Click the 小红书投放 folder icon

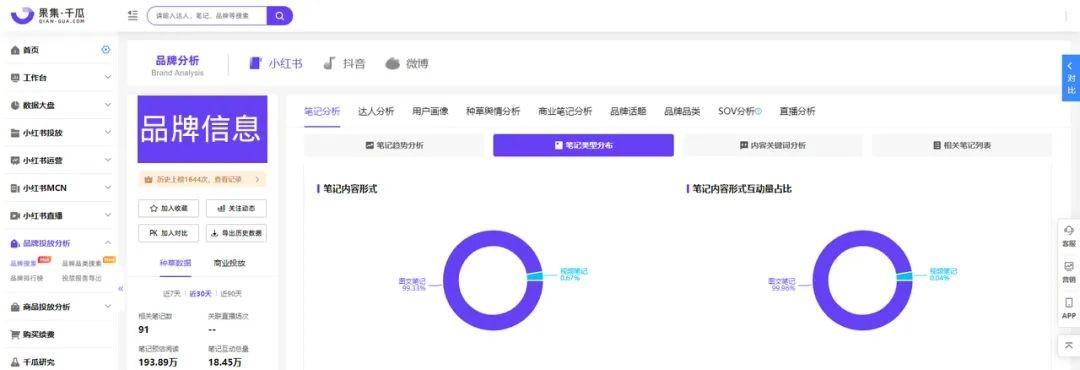click(15, 133)
